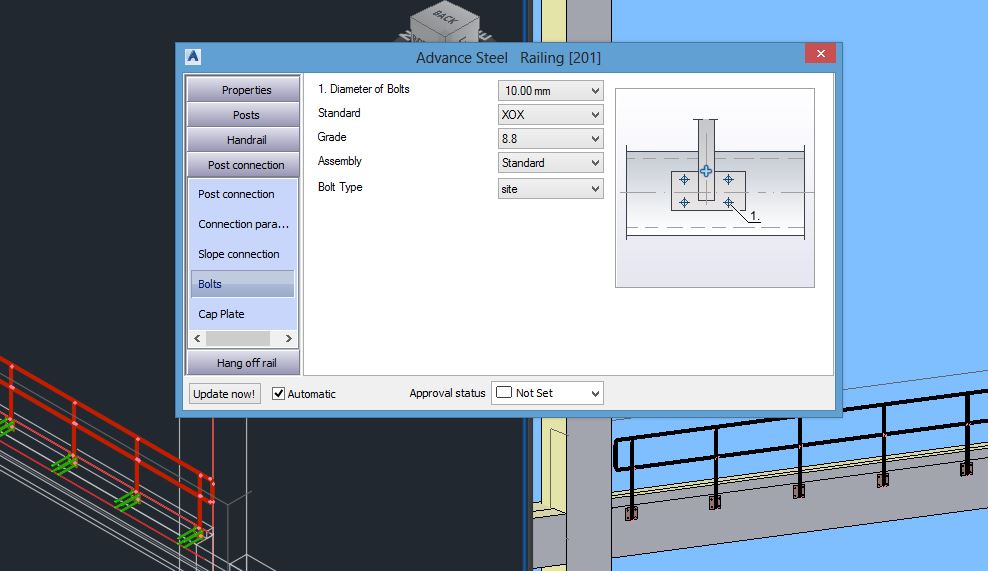Click the Not Set color box
The height and width of the screenshot is (571, 988).
point(504,393)
